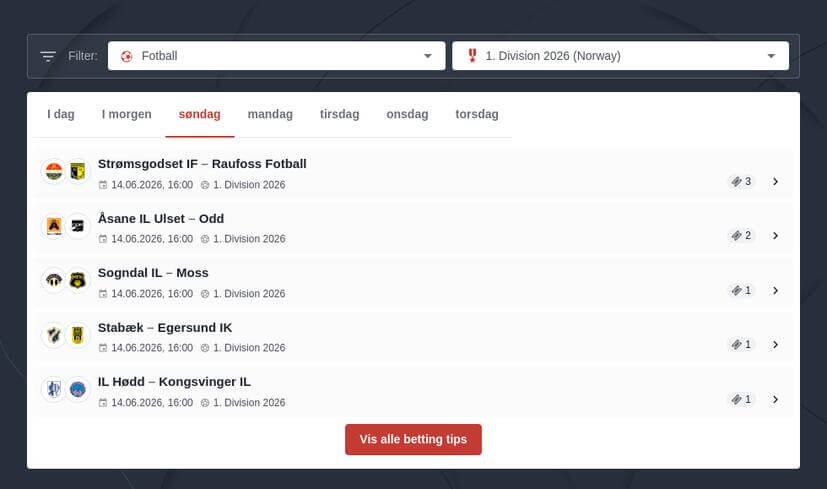This screenshot has width=827, height=489.
Task: Switch to the I dag tab
Action: [x=61, y=114]
